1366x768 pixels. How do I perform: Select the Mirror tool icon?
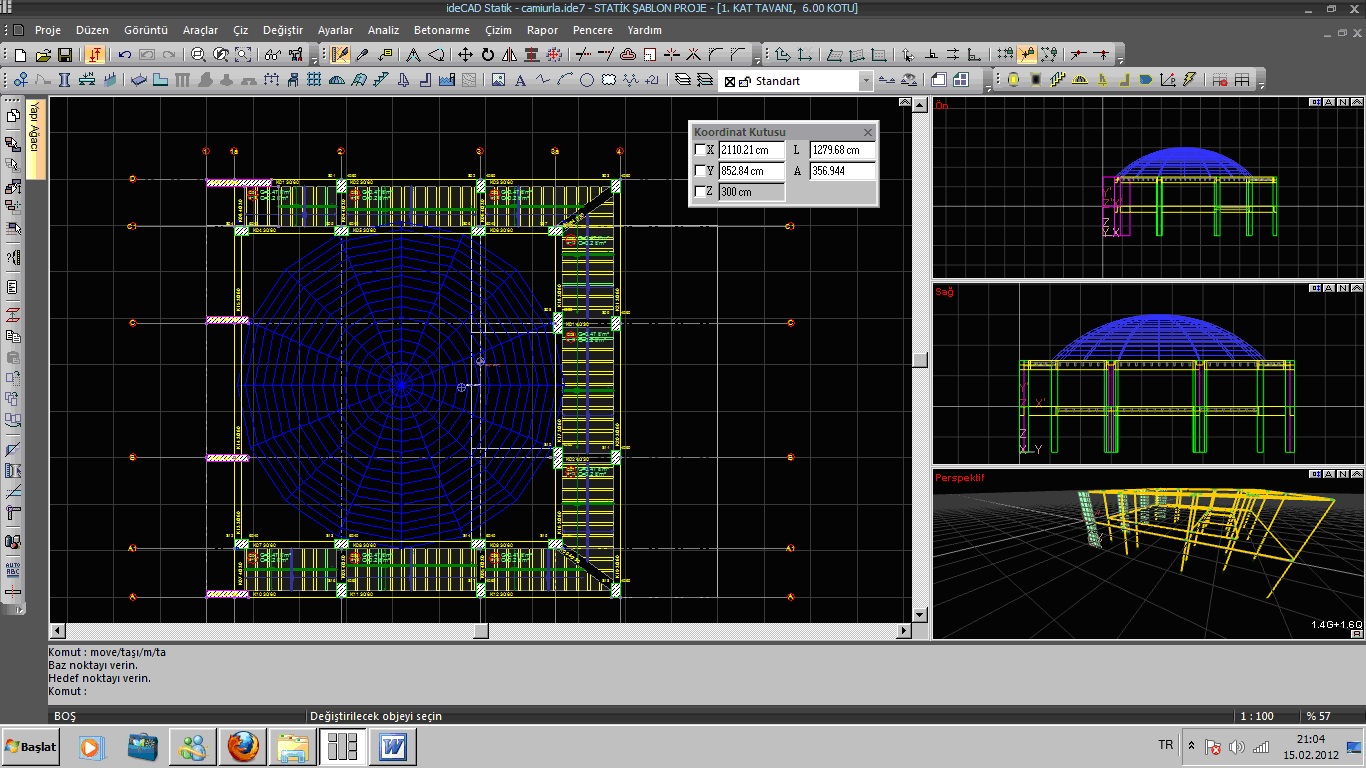pos(510,55)
